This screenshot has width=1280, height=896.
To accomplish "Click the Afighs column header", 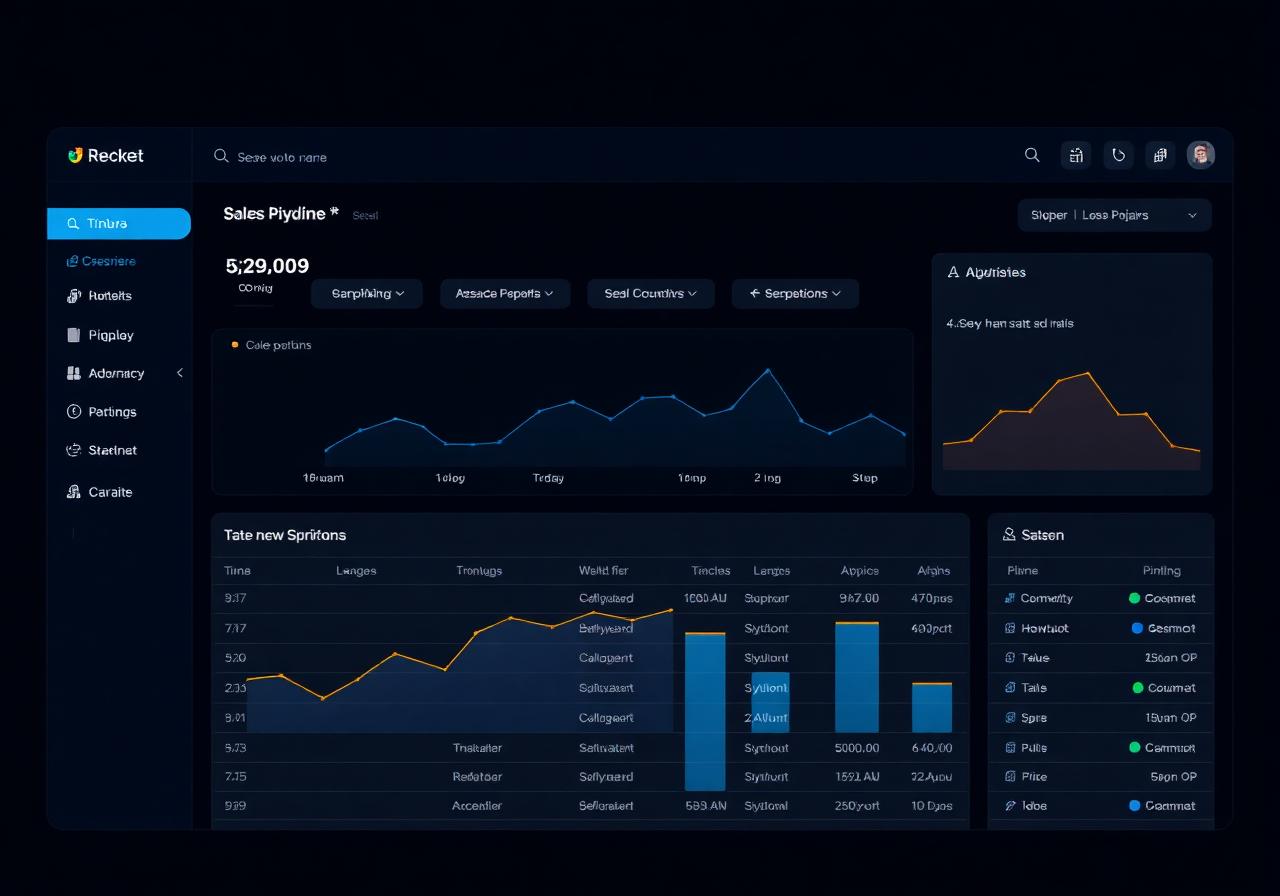I will (x=934, y=571).
